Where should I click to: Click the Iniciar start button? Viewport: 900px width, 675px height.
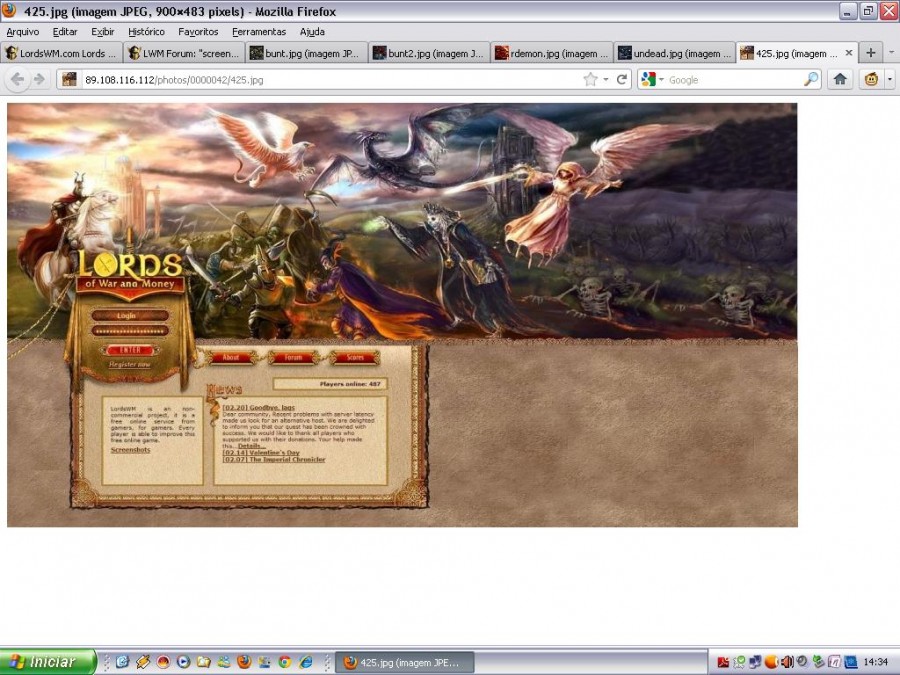coord(48,662)
